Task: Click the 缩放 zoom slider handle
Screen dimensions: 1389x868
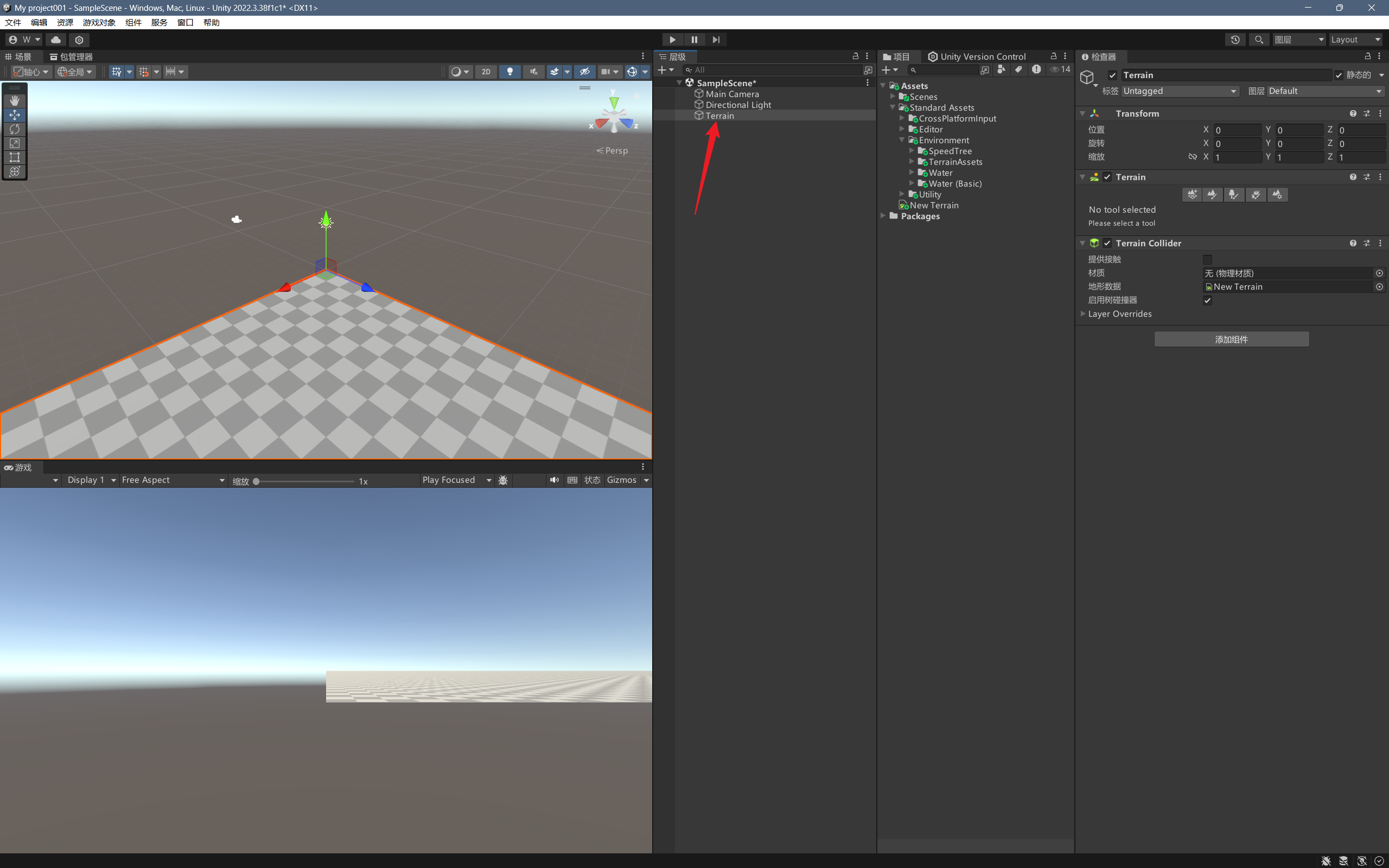Action: click(x=256, y=482)
